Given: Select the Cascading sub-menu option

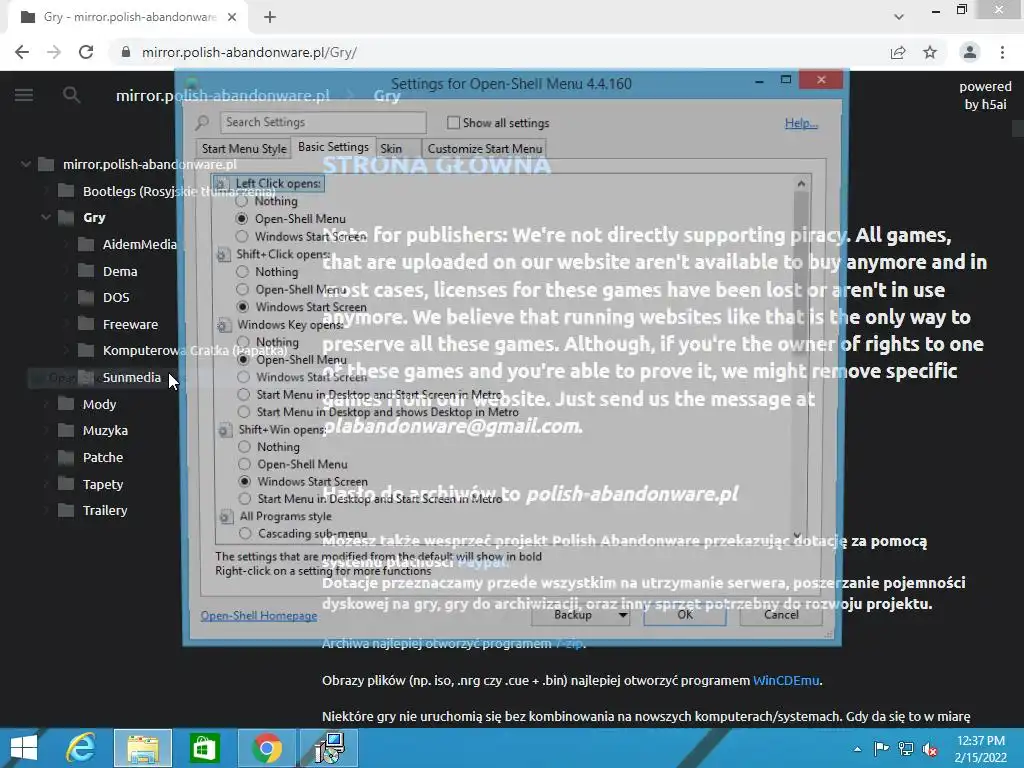Looking at the screenshot, I should pyautogui.click(x=245, y=534).
